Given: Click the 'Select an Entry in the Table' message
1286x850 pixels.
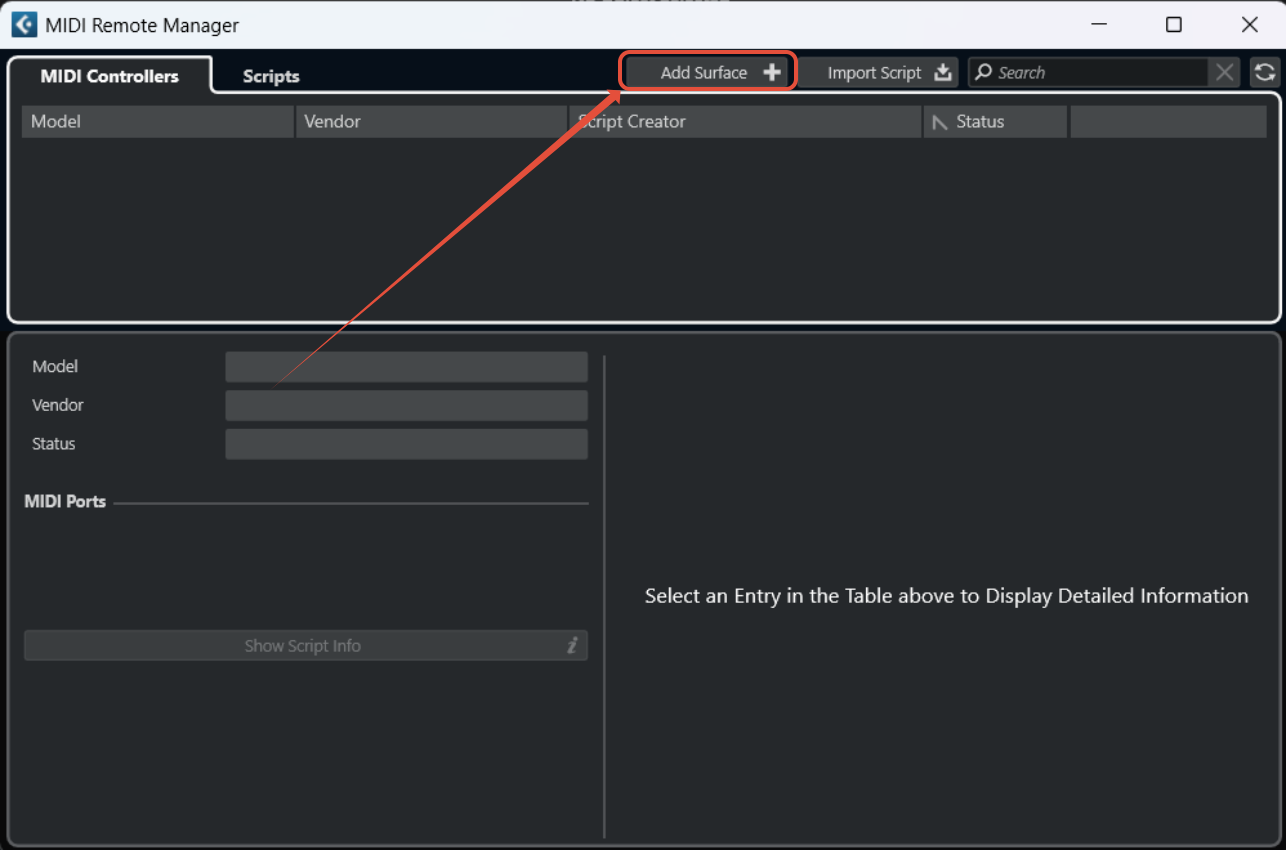Looking at the screenshot, I should (946, 596).
